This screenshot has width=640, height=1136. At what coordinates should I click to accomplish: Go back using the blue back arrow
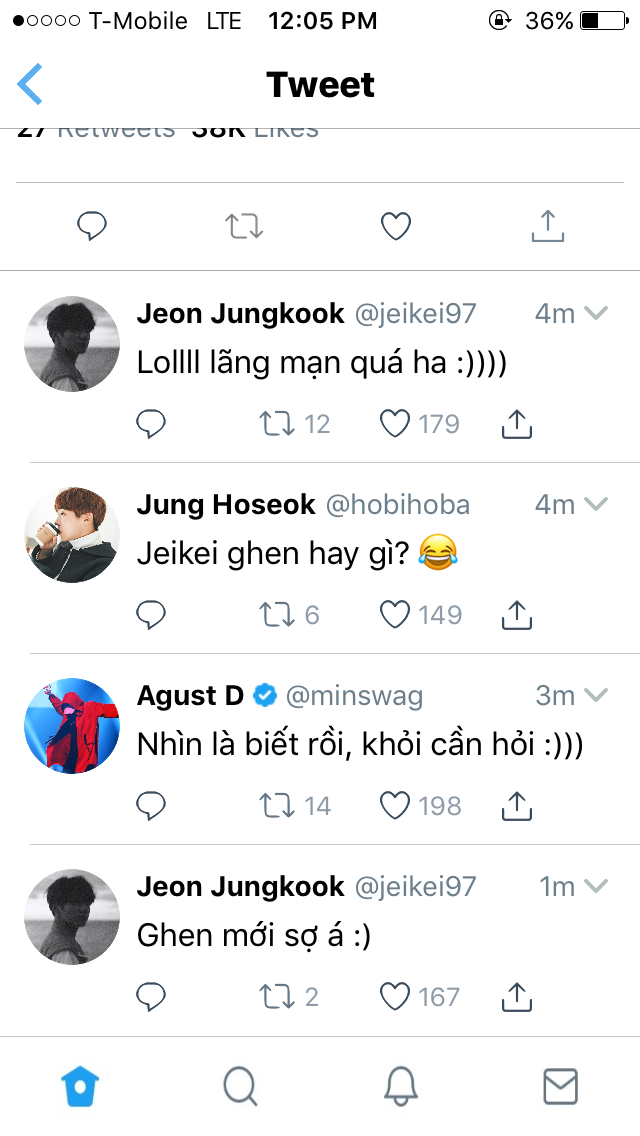(x=30, y=84)
